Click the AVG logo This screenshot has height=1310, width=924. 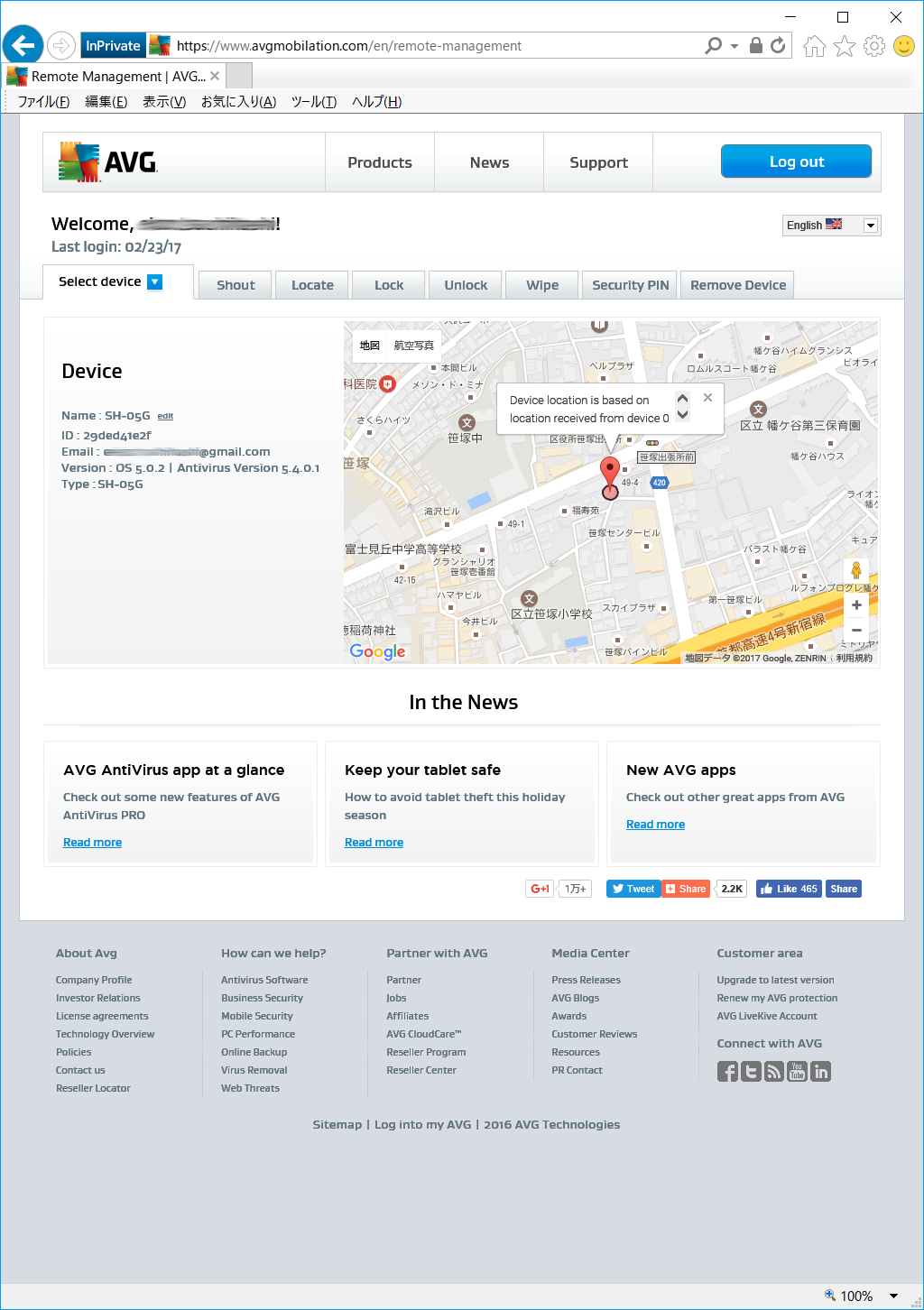107,162
